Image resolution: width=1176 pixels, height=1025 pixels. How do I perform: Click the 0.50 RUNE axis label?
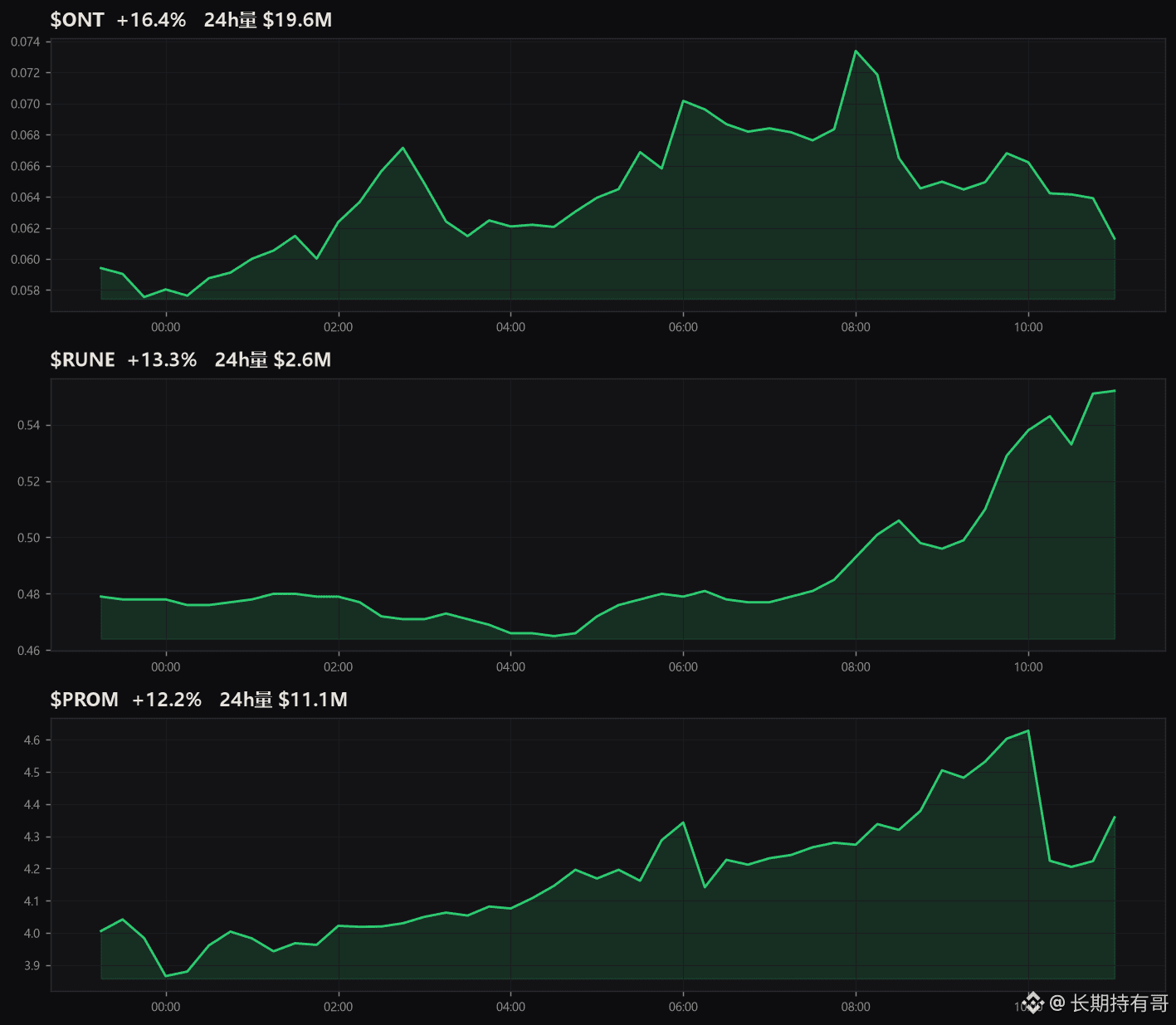28,538
